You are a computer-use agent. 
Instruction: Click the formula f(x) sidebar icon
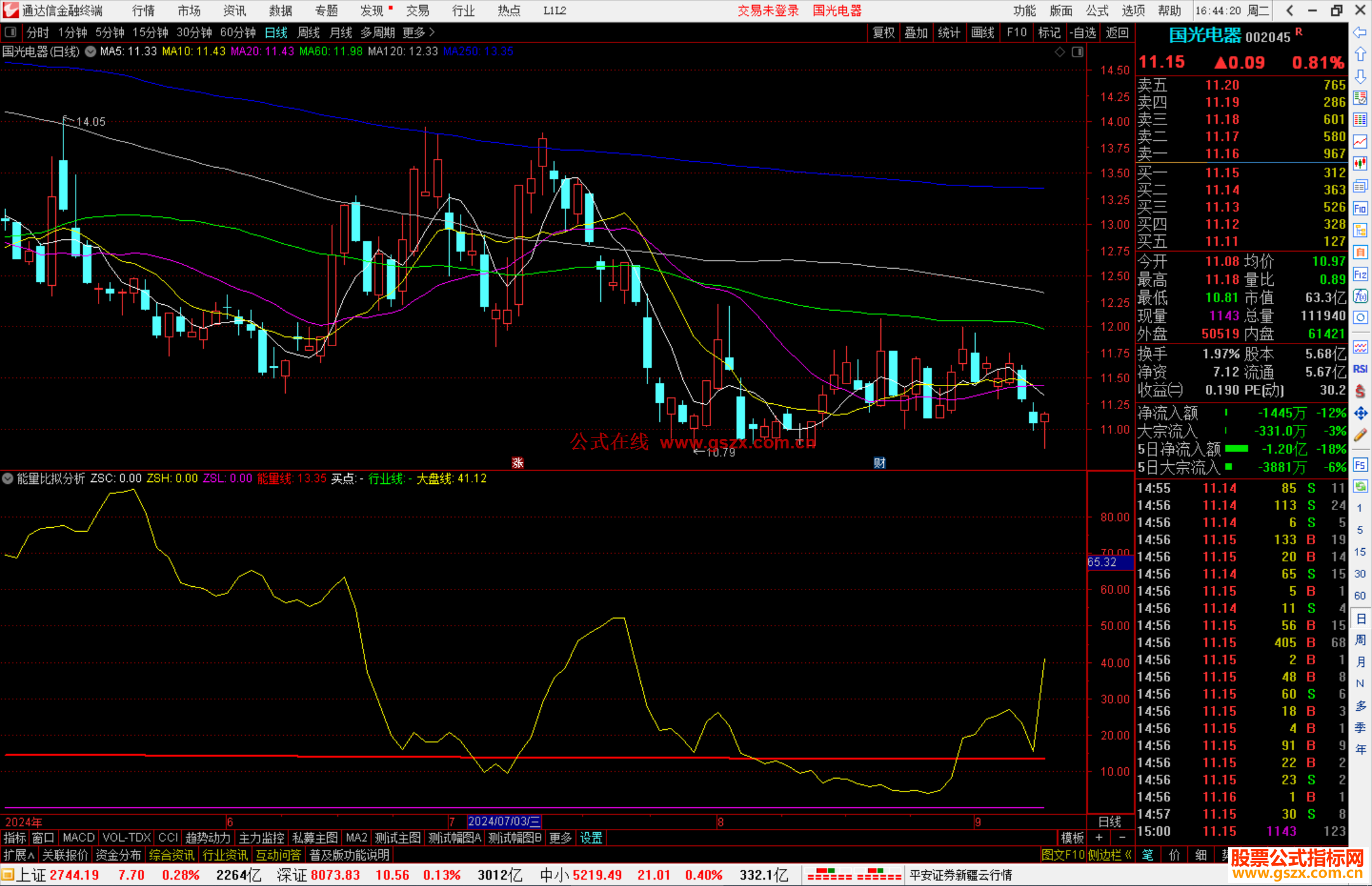1360,296
